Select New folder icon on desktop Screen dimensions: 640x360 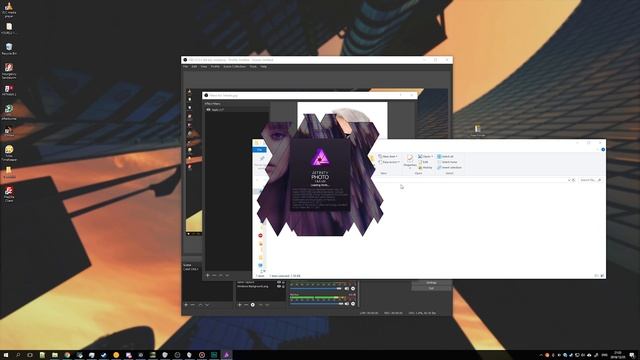click(478, 131)
